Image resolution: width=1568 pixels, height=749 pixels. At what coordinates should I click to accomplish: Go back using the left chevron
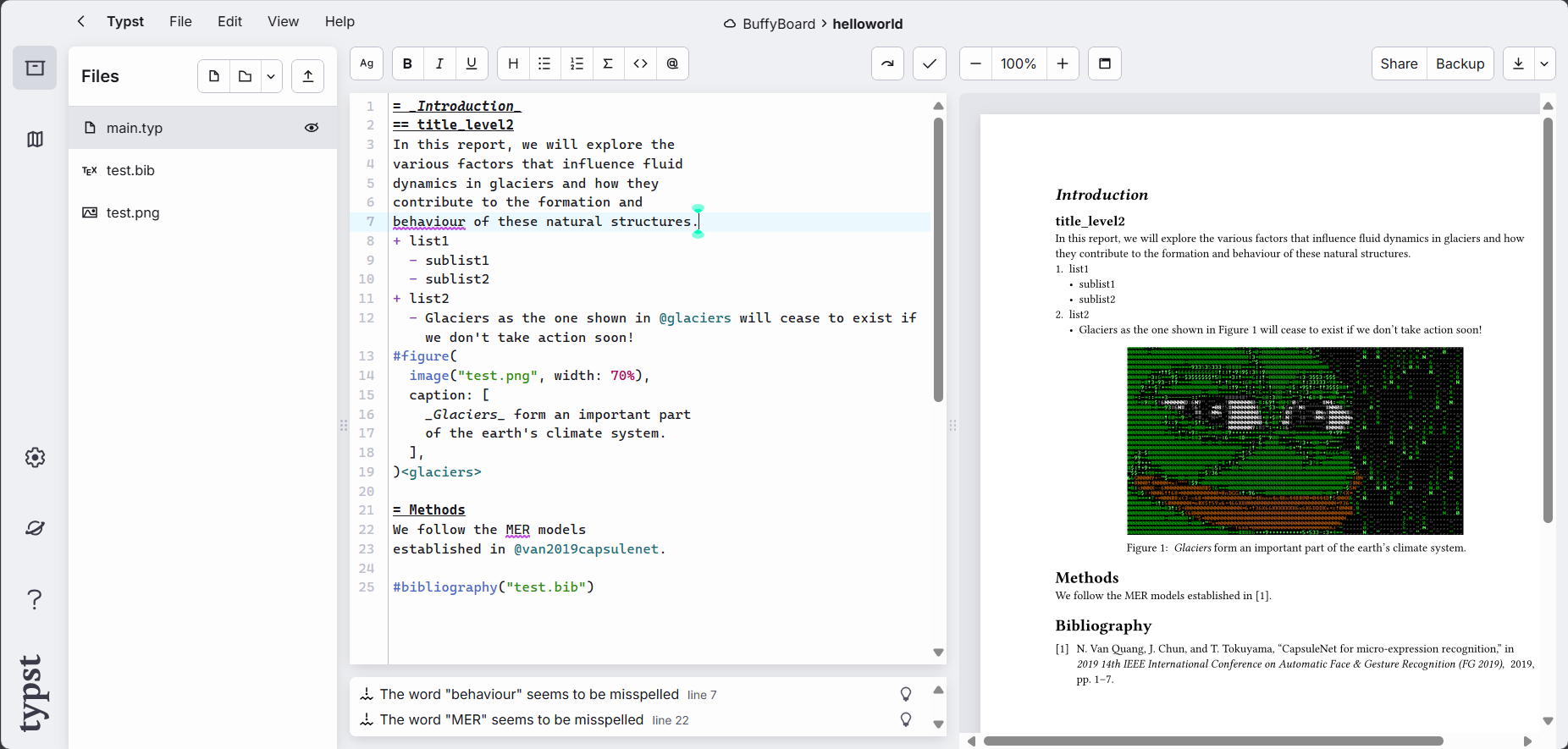80,21
